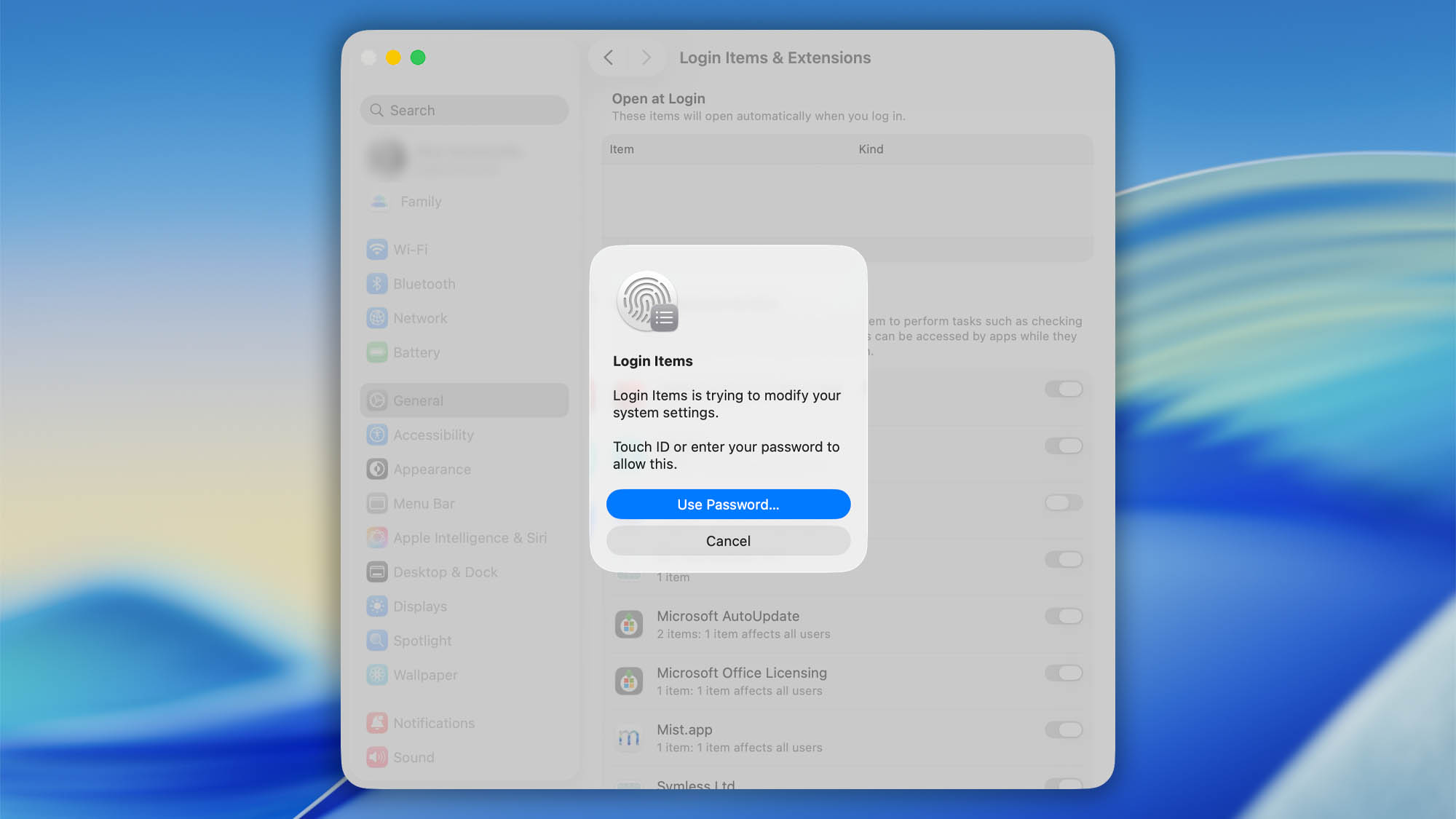Expand the Family section in sidebar
1456x819 pixels.
pos(420,202)
